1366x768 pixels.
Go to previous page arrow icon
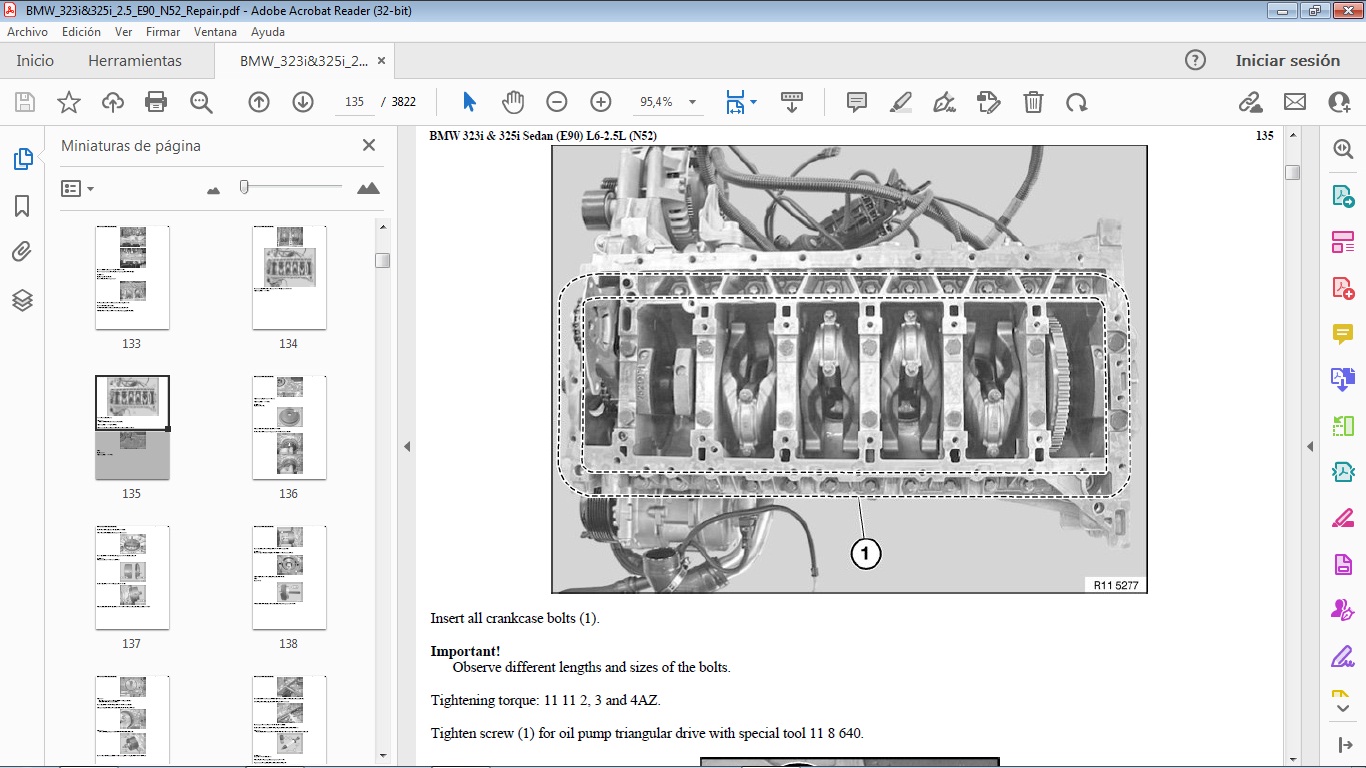point(259,102)
